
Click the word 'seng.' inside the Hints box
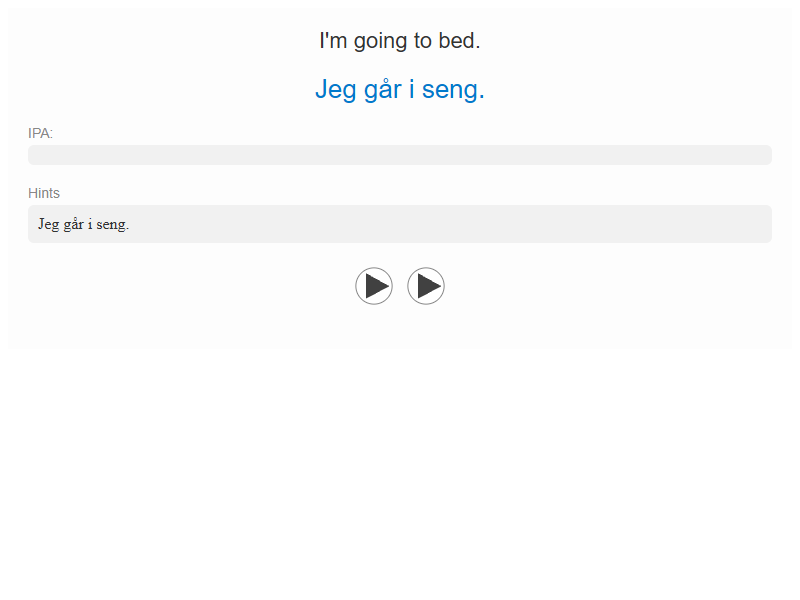point(113,225)
